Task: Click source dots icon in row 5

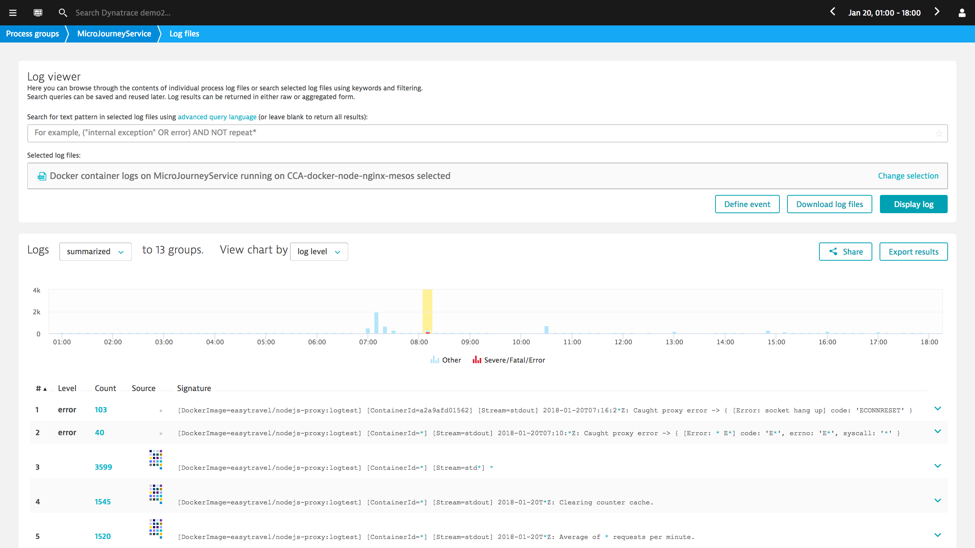Action: 155,529
